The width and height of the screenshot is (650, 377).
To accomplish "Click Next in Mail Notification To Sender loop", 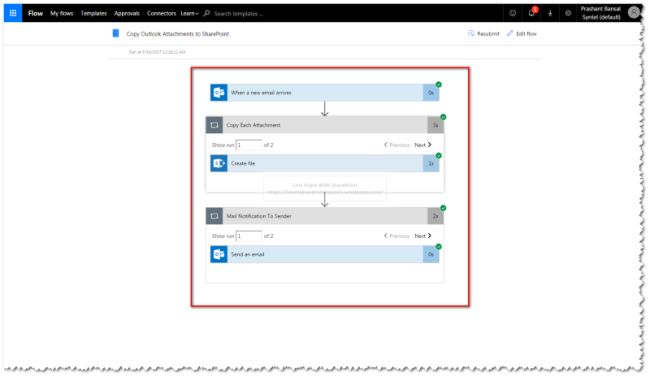I will click(x=423, y=236).
